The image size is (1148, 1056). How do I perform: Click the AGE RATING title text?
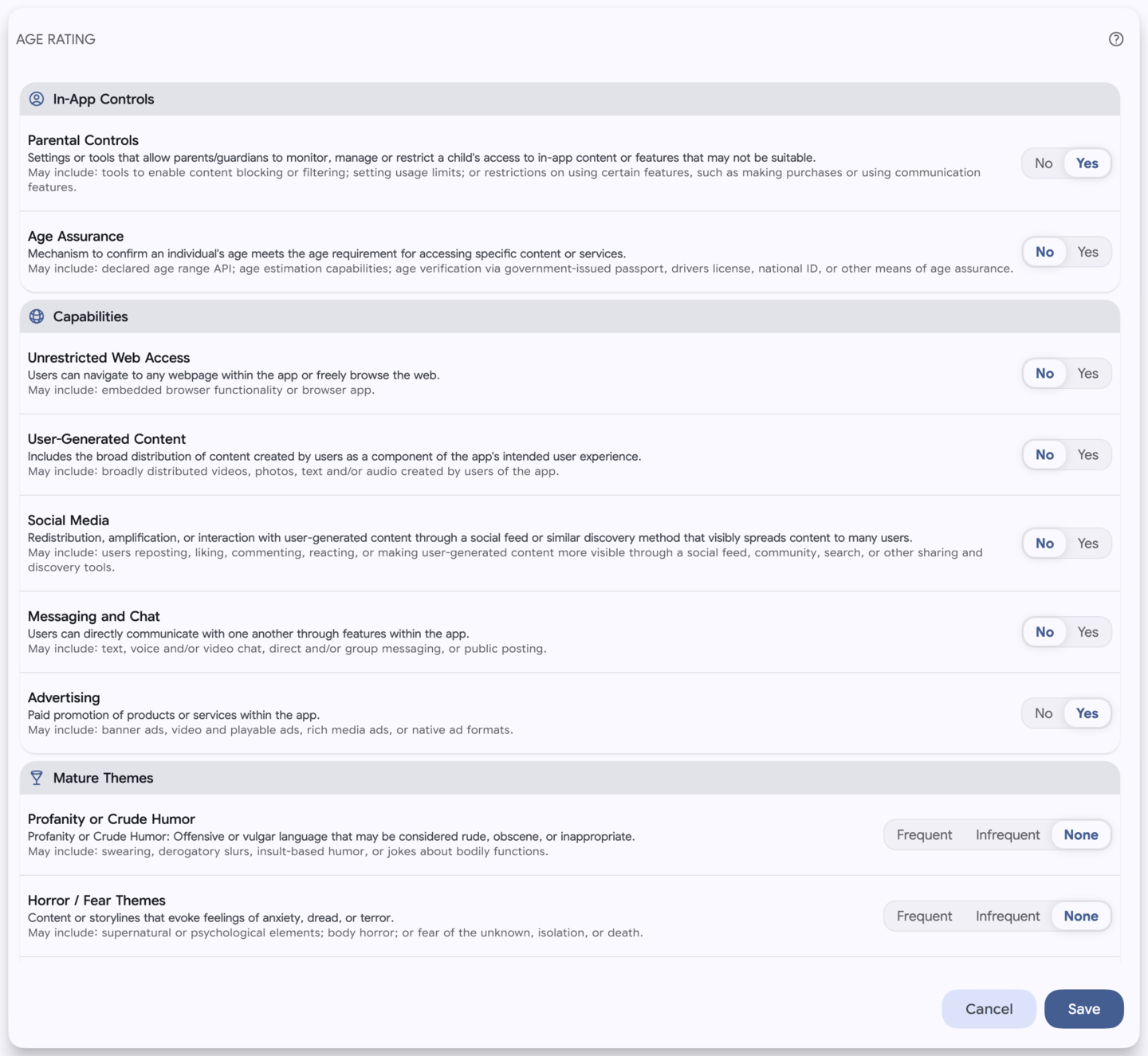[x=56, y=39]
